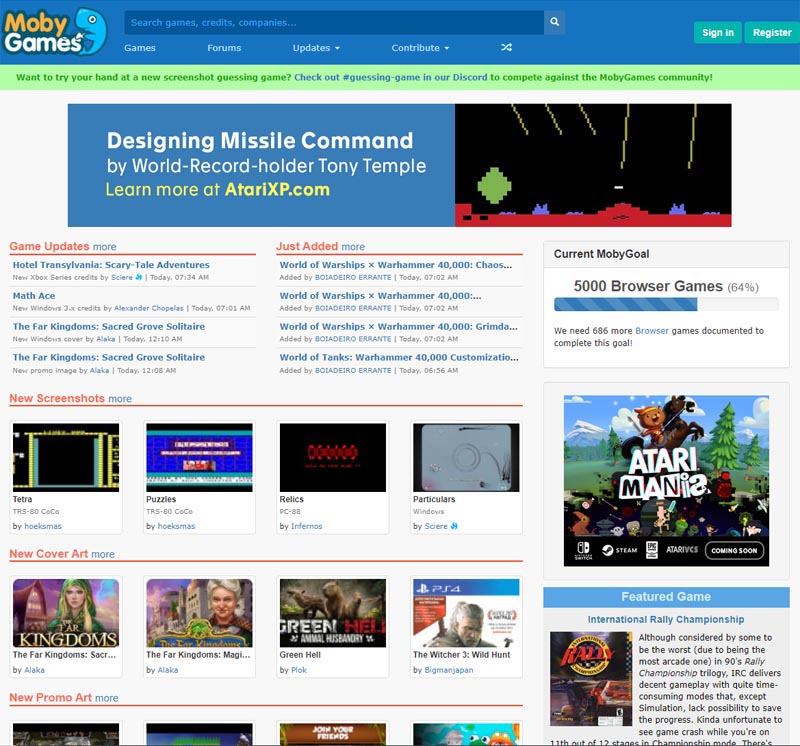Open the Atari Mania advertisement
Image resolution: width=800 pixels, height=746 pixels.
(x=666, y=481)
